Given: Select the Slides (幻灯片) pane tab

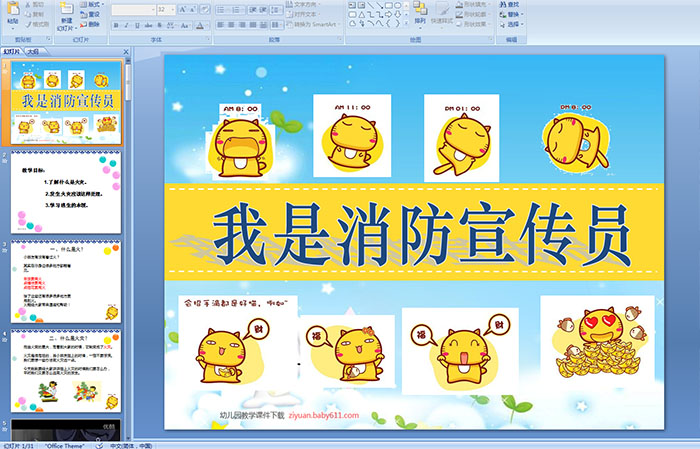Looking at the screenshot, I should point(12,50).
